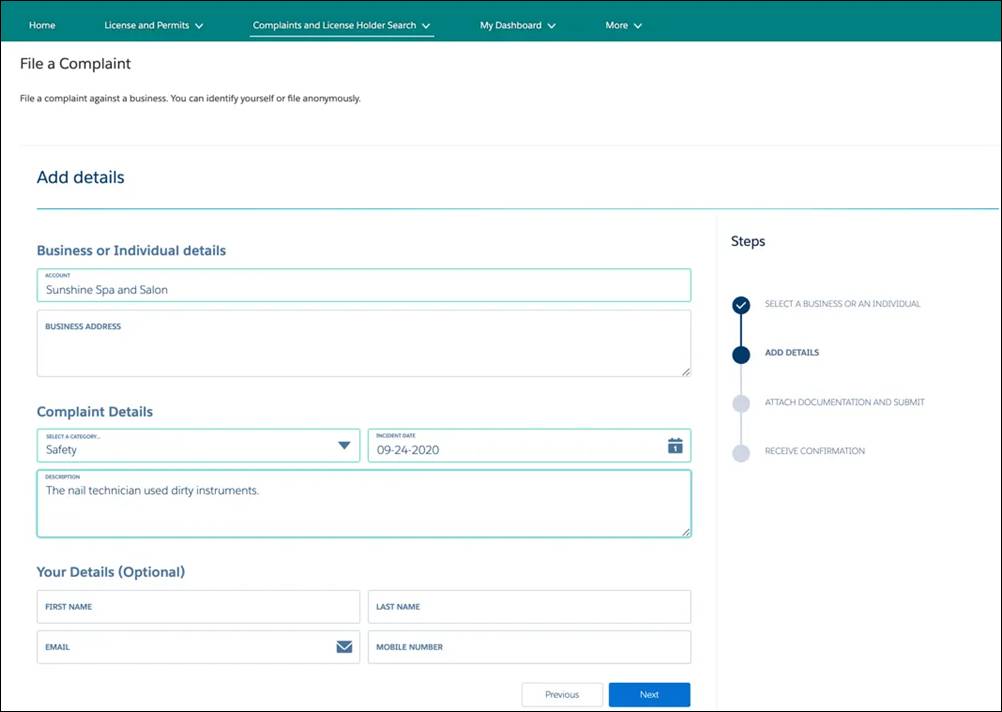Click 'Receive Confirmation' step label
This screenshot has width=1002, height=712.
coord(815,451)
